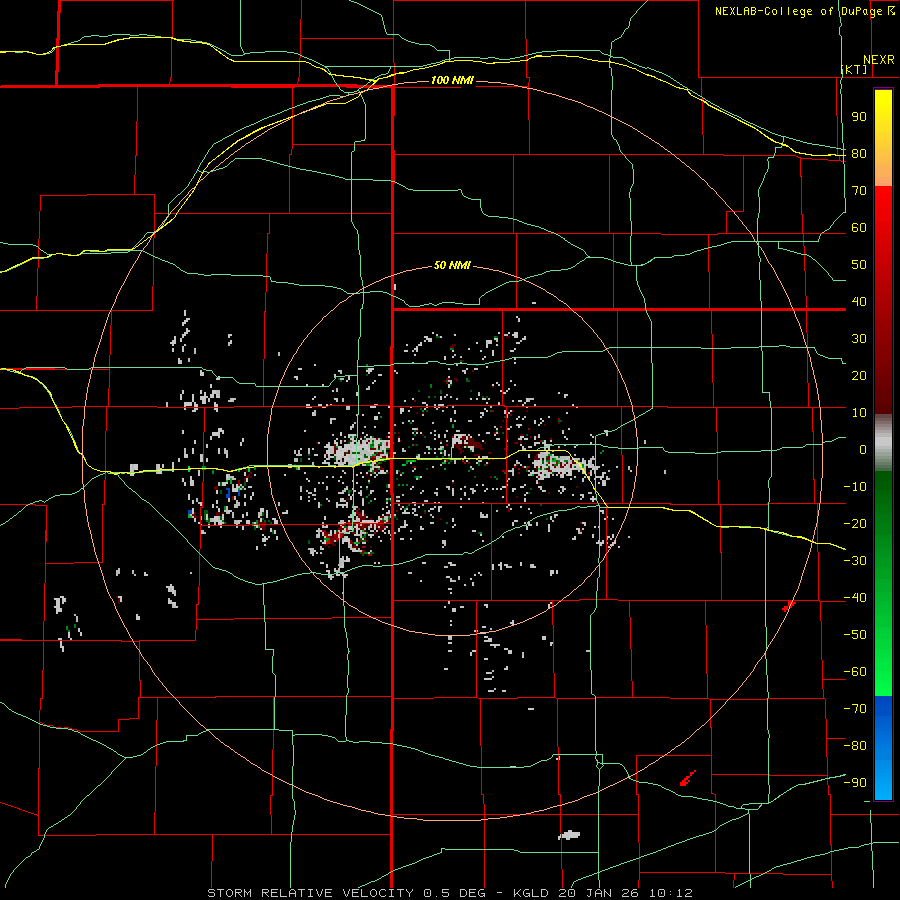Click the -90 value on velocity scale
The width and height of the screenshot is (900, 900).
(x=855, y=782)
